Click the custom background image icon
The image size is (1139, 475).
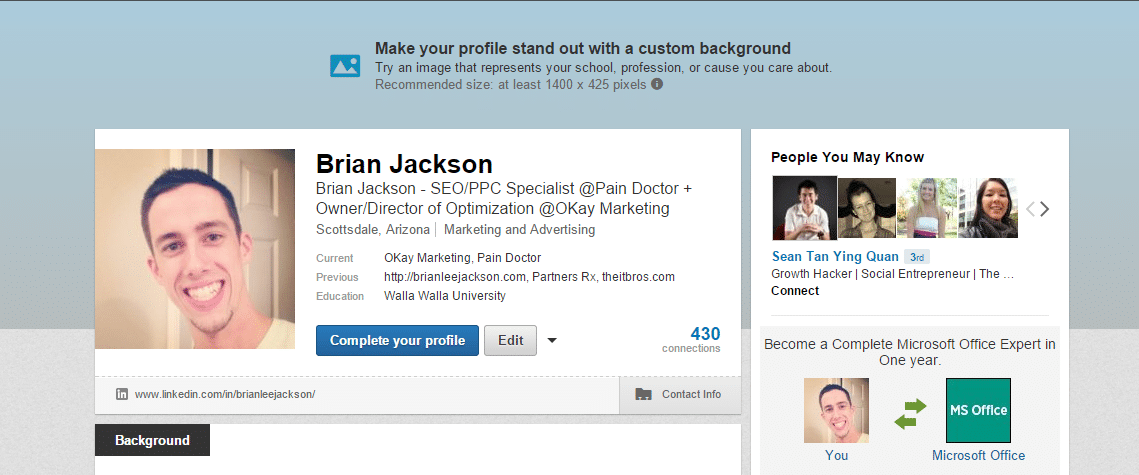tap(345, 66)
